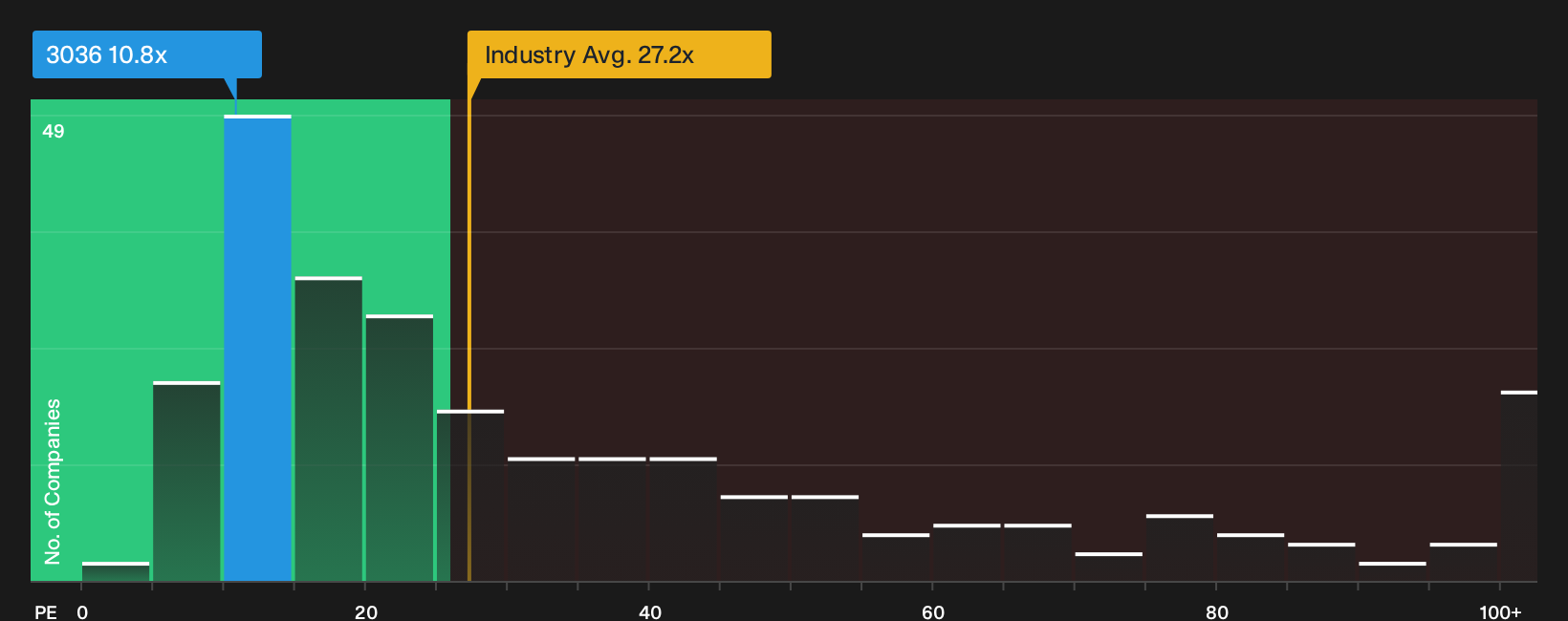
Task: Select the histogram bar for PE 75-80
Action: [1180, 547]
